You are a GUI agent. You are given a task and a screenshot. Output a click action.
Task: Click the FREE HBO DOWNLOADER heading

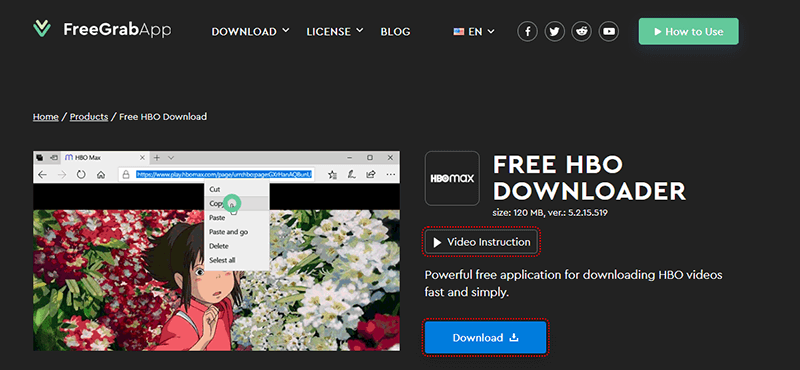point(589,178)
